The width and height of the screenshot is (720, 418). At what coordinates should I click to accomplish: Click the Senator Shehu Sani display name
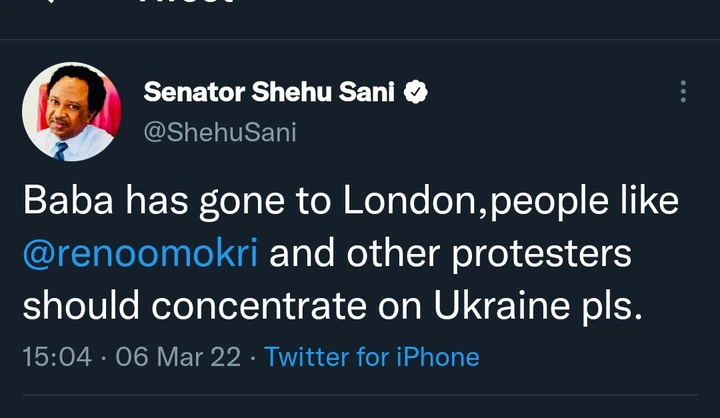(x=271, y=93)
